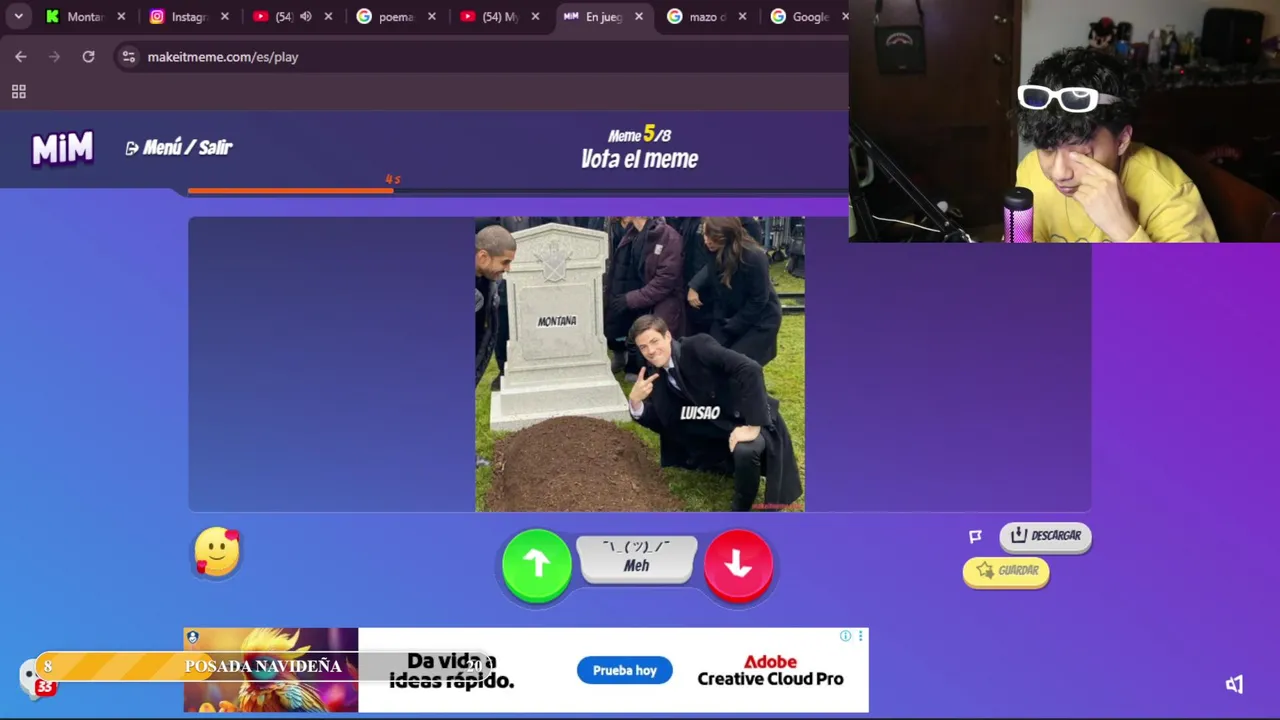1280x720 pixels.
Task: Toggle sound with speaker icon bottom right
Action: pyautogui.click(x=1235, y=684)
